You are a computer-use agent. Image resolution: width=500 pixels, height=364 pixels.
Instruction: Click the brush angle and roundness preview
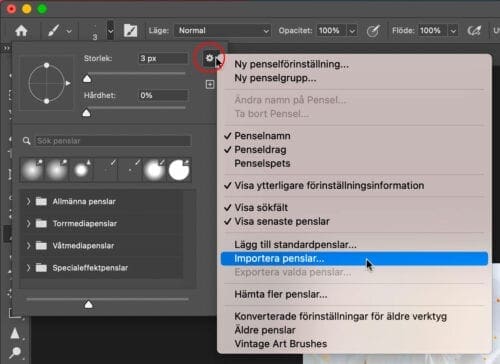[47, 83]
